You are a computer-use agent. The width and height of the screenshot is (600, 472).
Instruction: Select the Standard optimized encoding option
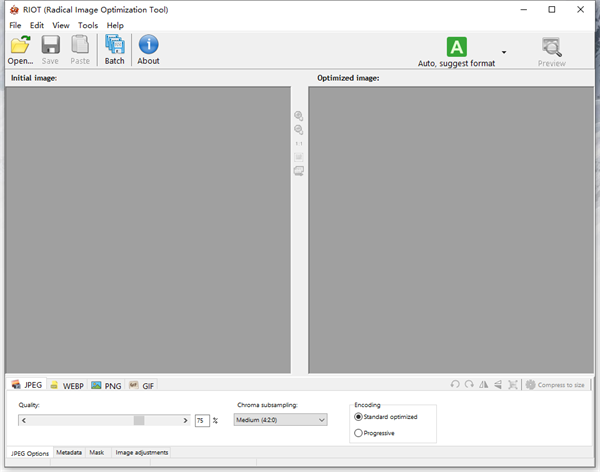[386, 416]
